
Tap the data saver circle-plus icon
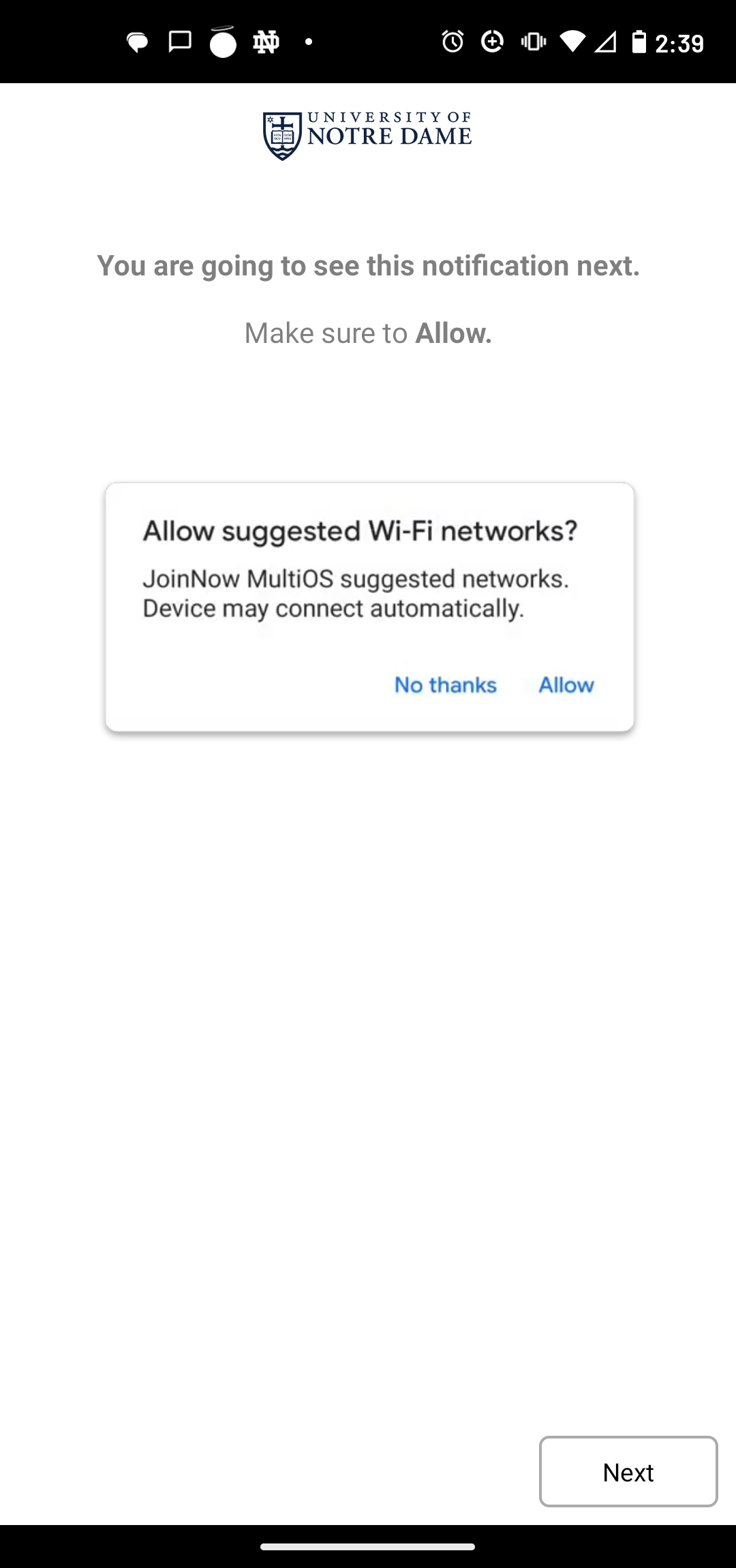[x=492, y=42]
